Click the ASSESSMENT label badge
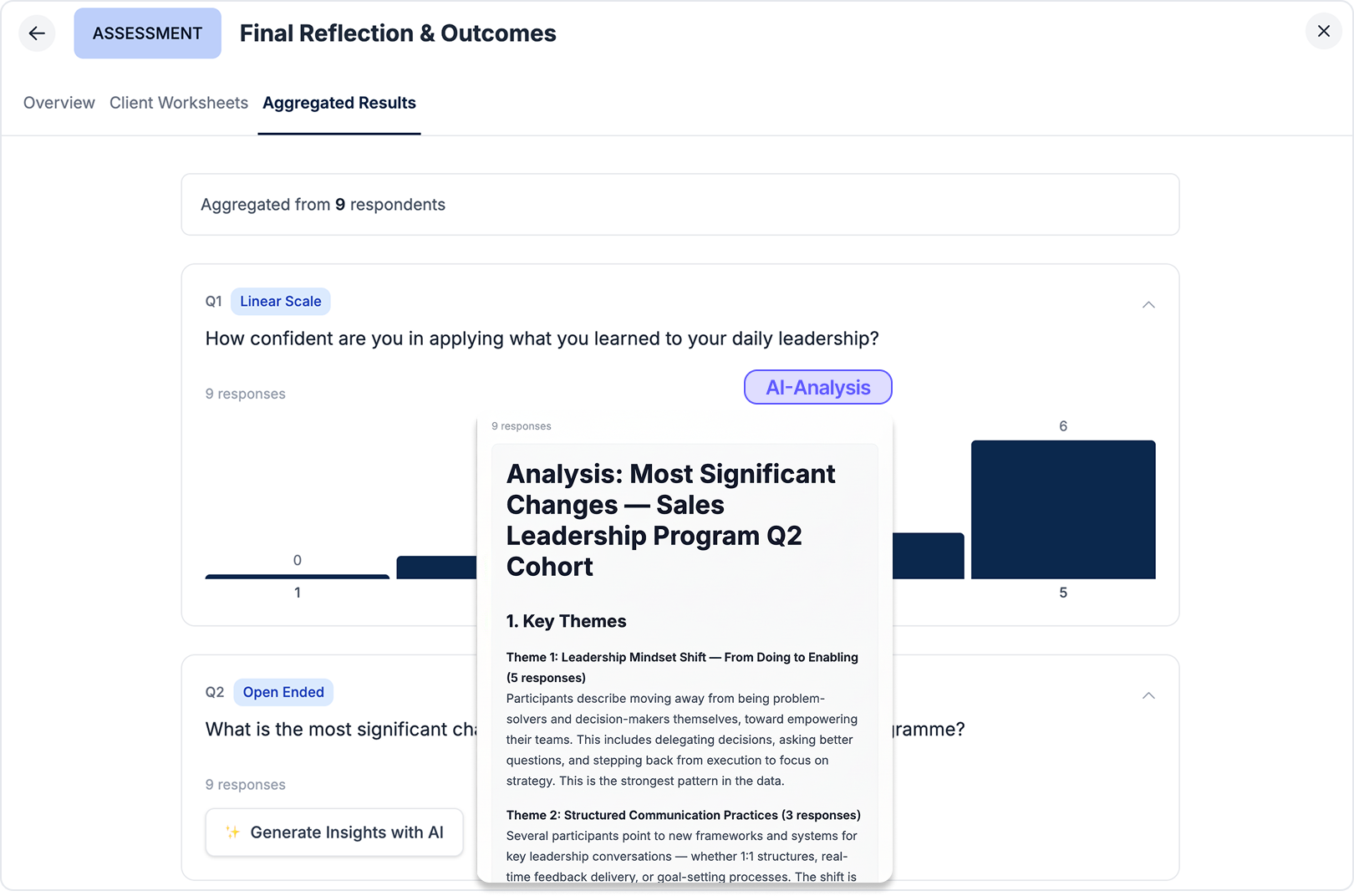Screen dimensions: 1354x896 pyautogui.click(x=147, y=33)
